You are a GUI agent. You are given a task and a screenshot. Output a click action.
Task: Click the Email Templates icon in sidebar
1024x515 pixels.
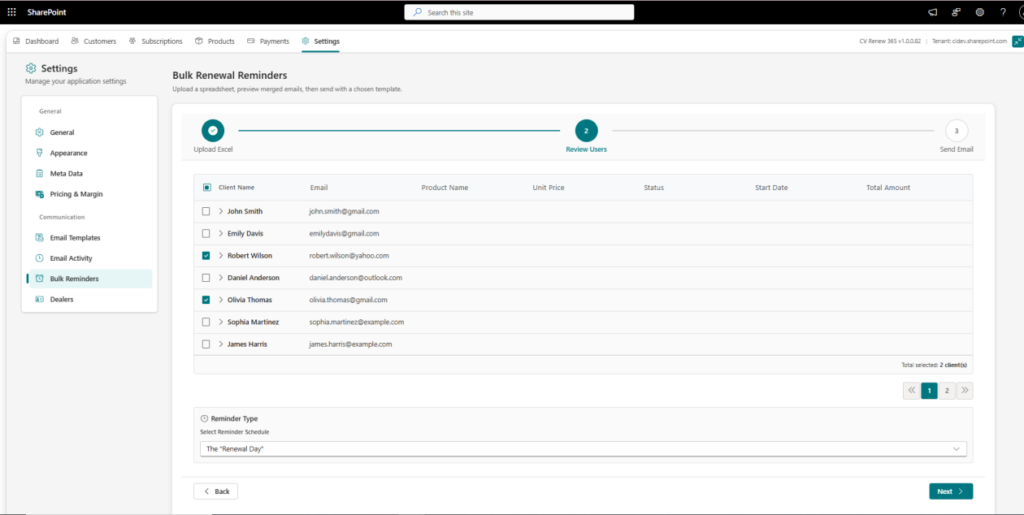pyautogui.click(x=39, y=238)
